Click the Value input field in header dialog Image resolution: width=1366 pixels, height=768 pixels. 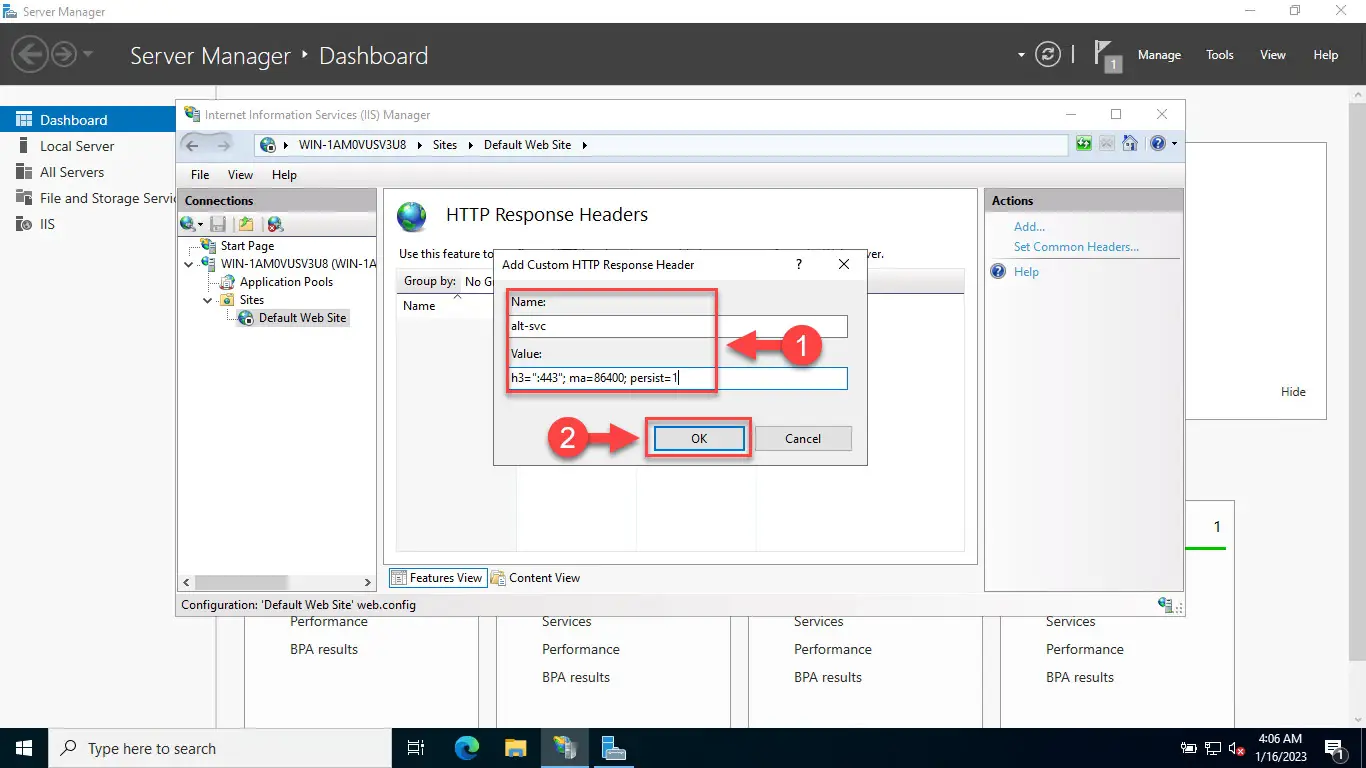pyautogui.click(x=678, y=378)
